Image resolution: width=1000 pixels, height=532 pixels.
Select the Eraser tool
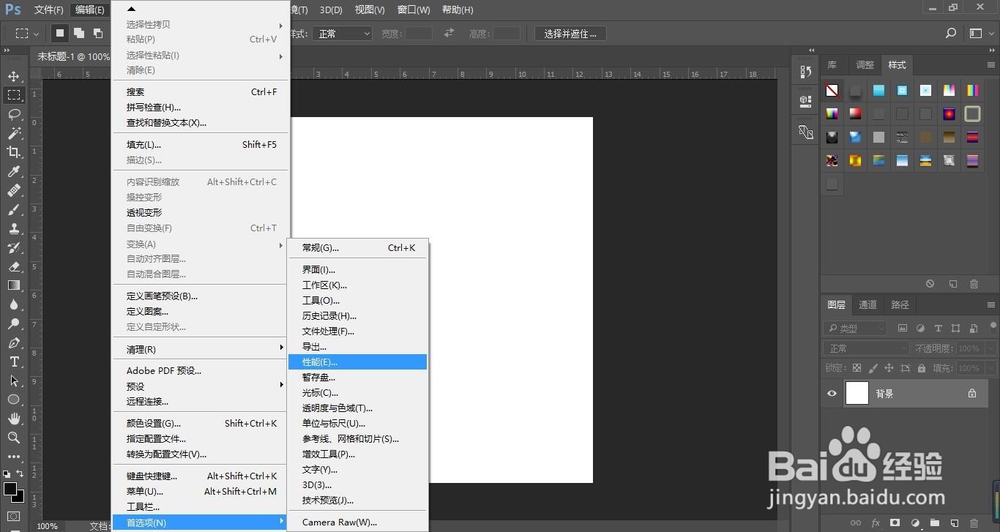pyautogui.click(x=13, y=267)
